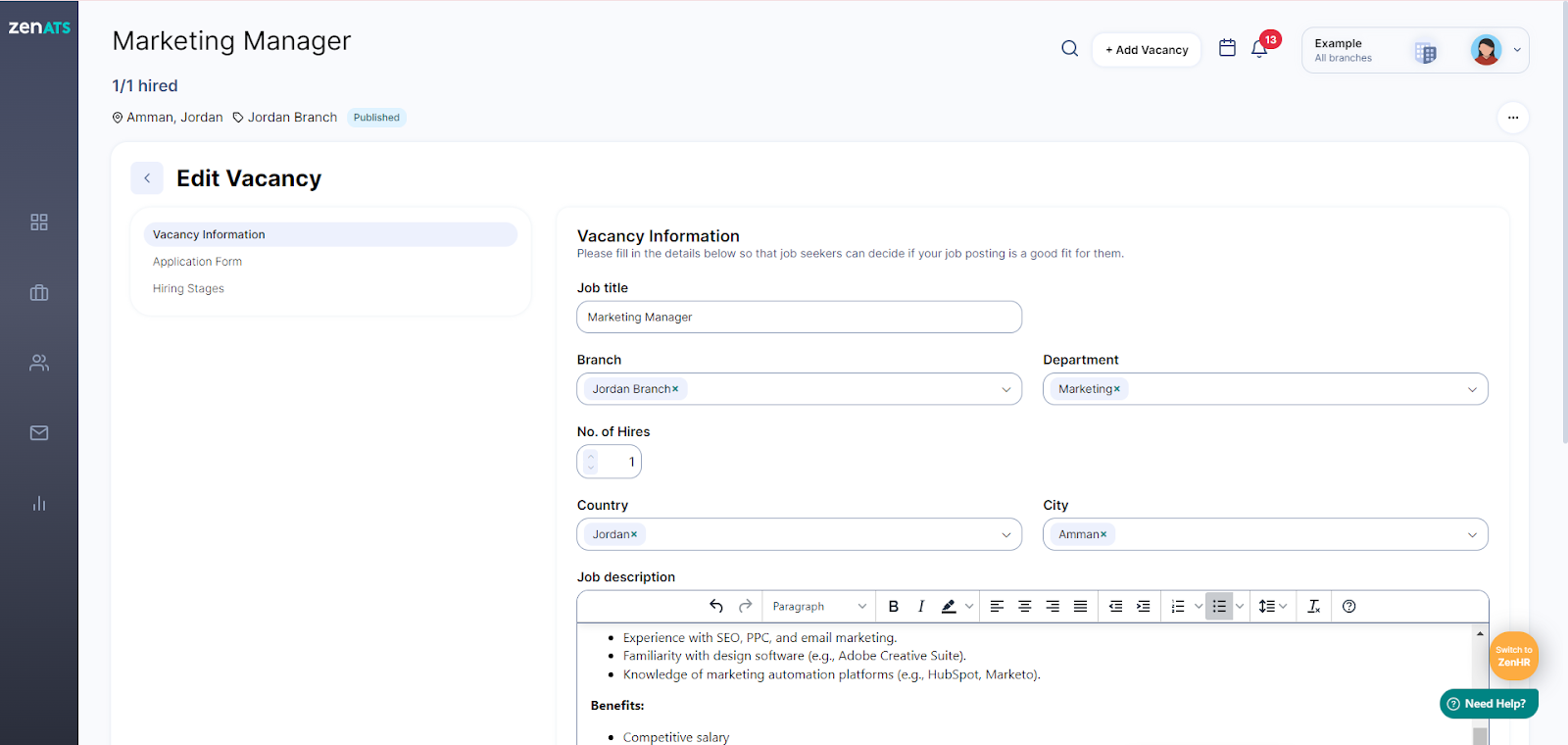Click the + Add Vacancy button
The width and height of the screenshot is (1568, 745).
pos(1147,50)
